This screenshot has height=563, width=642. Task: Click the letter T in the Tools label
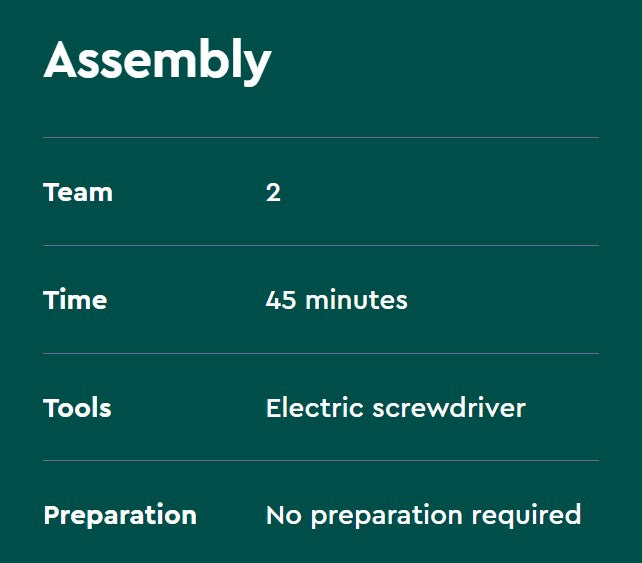pyautogui.click(x=51, y=408)
